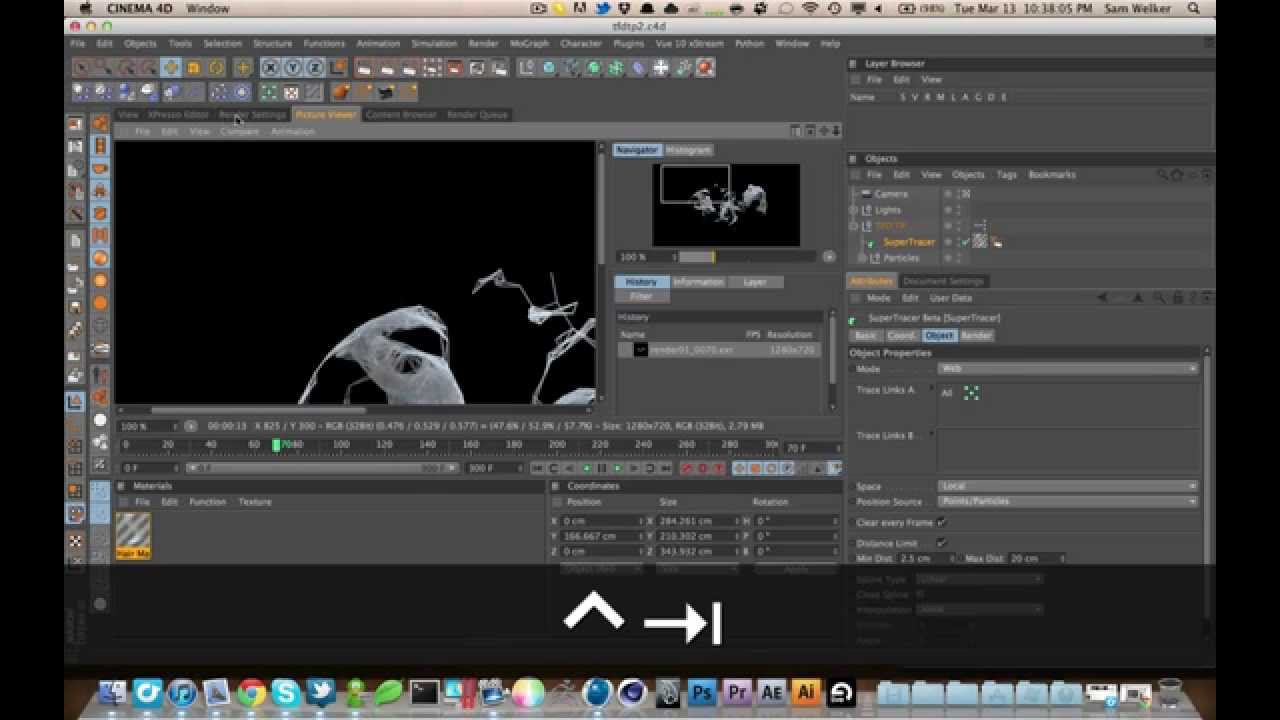Screen dimensions: 1280x720
Task: Toggle SuperTracer enable checkmark in Objects list
Action: tap(964, 242)
